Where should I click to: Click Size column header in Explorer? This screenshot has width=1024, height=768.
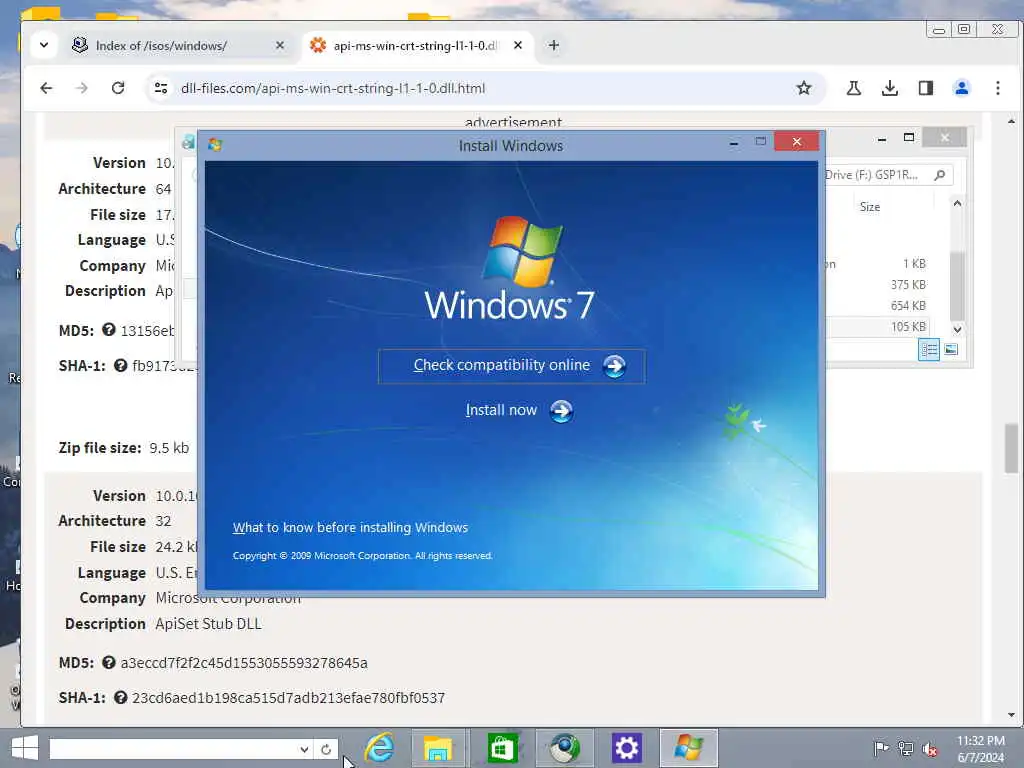[x=870, y=207]
